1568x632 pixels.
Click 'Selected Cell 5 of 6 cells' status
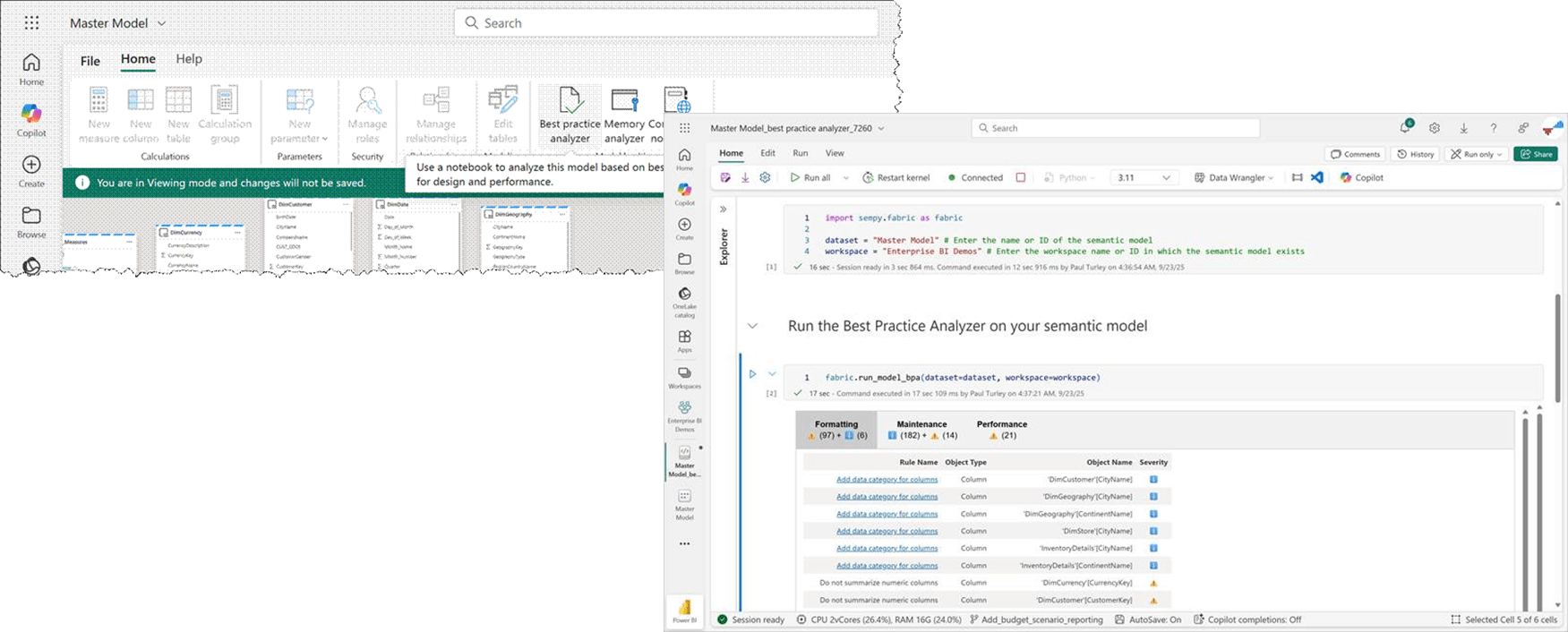(x=1504, y=619)
